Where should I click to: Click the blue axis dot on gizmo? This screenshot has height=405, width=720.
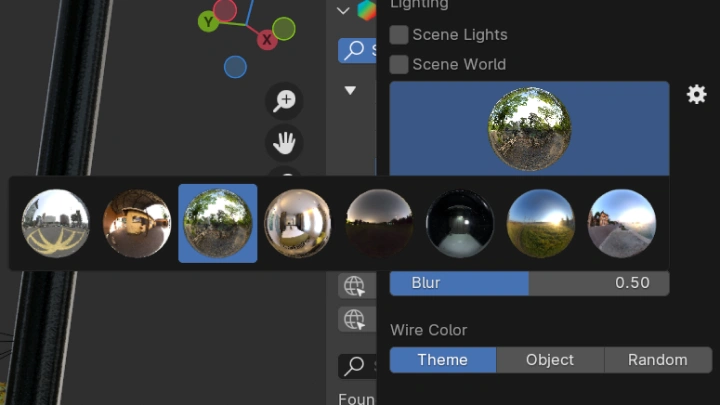click(x=235, y=67)
